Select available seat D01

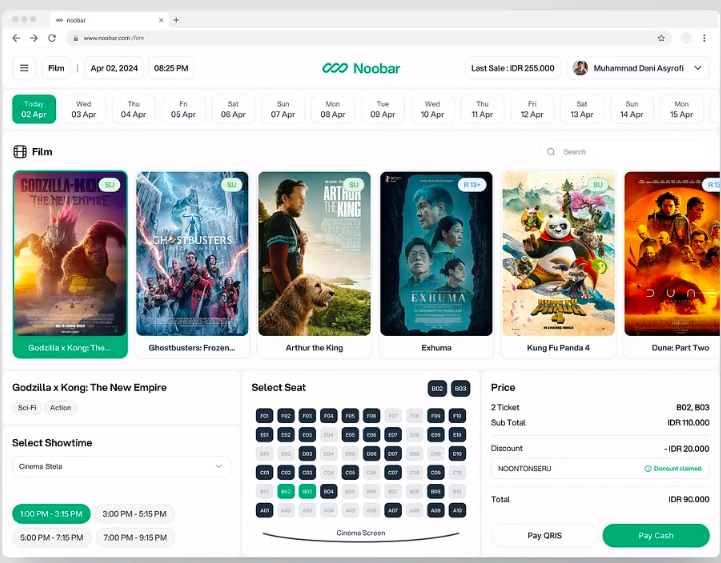(264, 454)
